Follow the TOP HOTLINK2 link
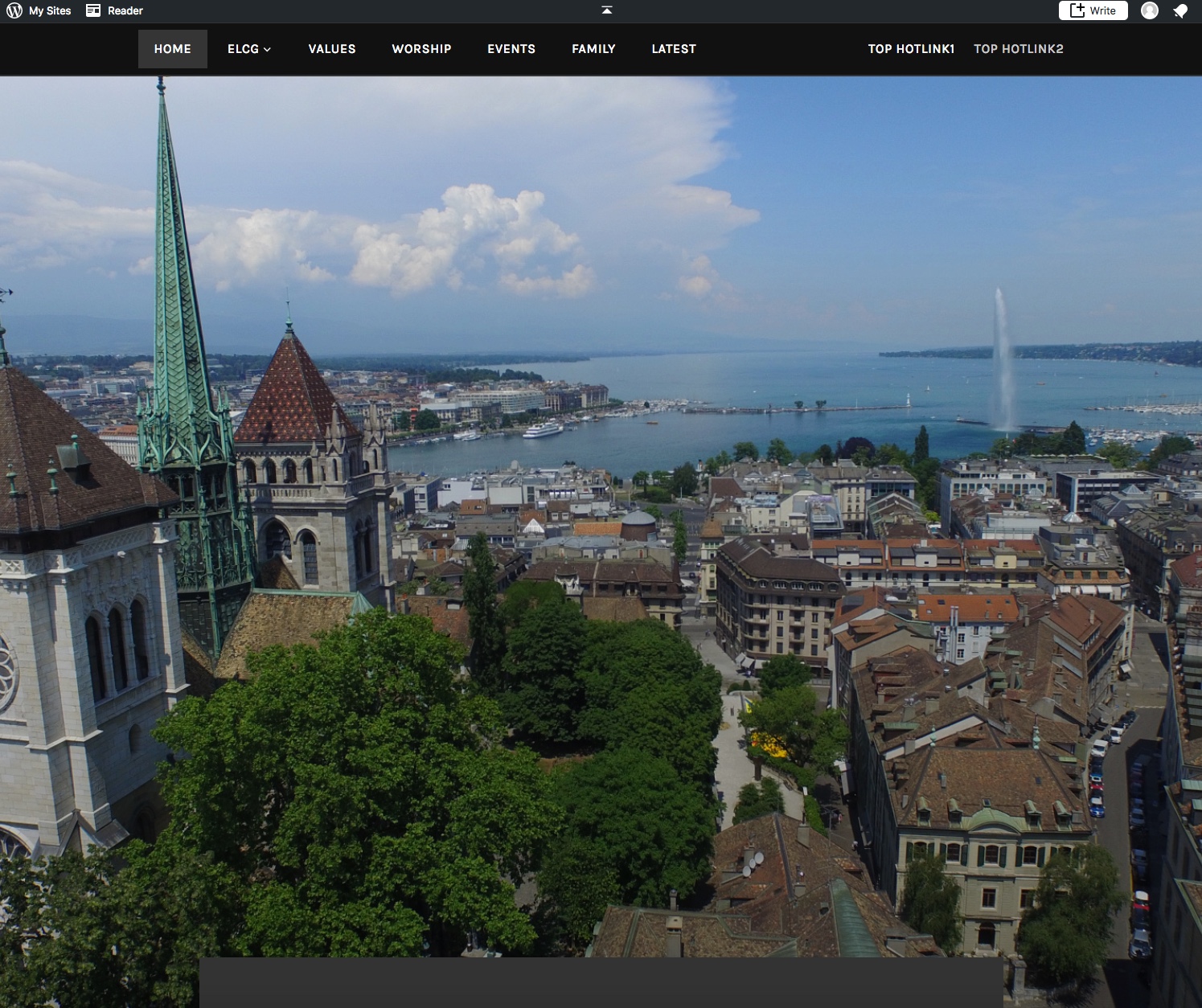This screenshot has height=1008, width=1202. pos(1019,49)
